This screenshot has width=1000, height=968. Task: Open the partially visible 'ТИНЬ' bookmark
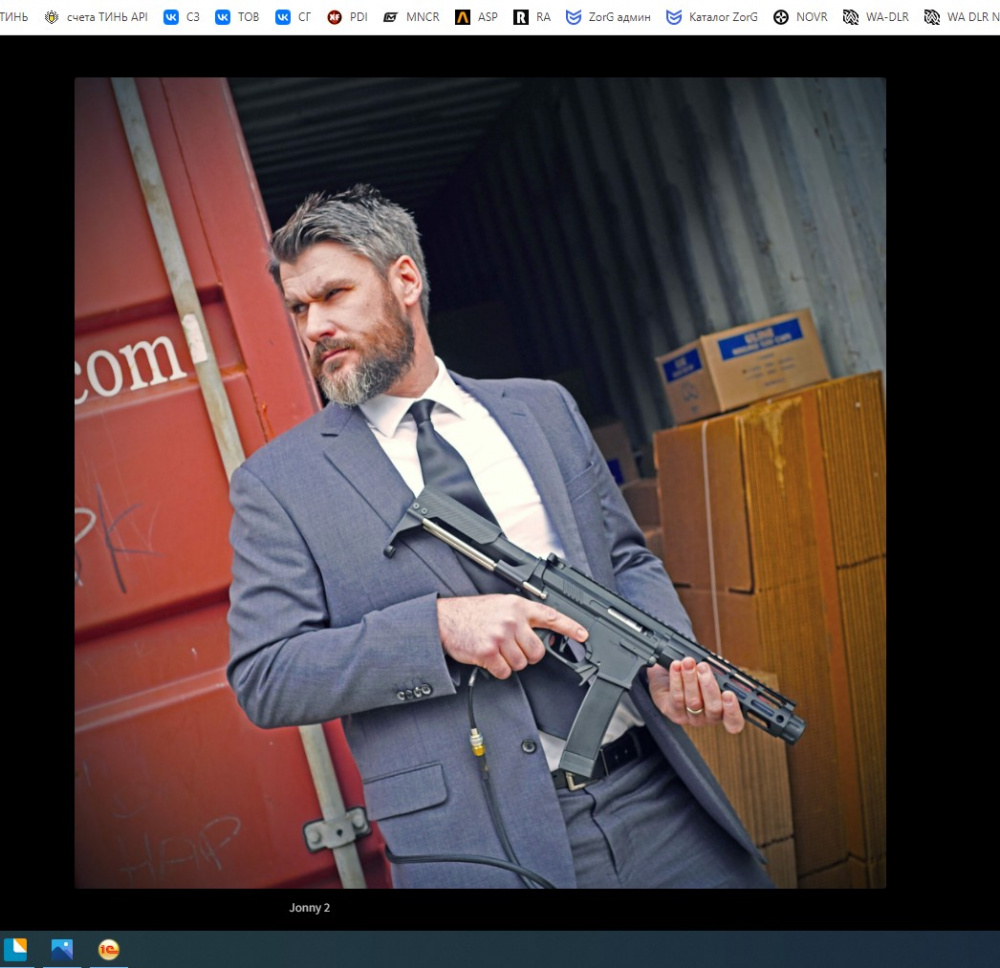click(14, 17)
